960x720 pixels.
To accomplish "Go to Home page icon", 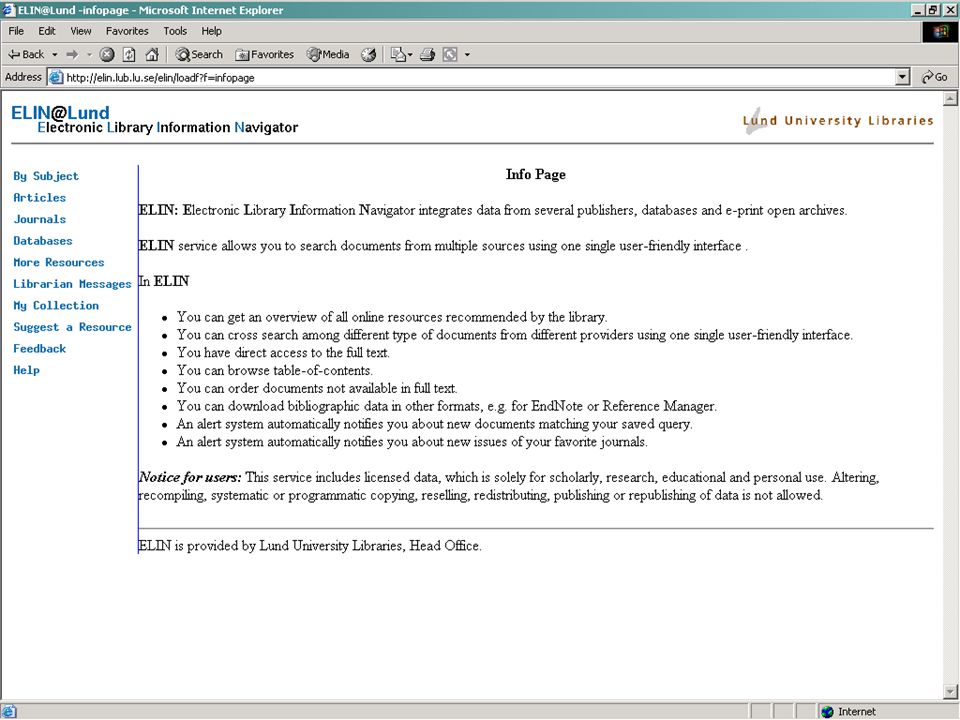I will pyautogui.click(x=152, y=54).
